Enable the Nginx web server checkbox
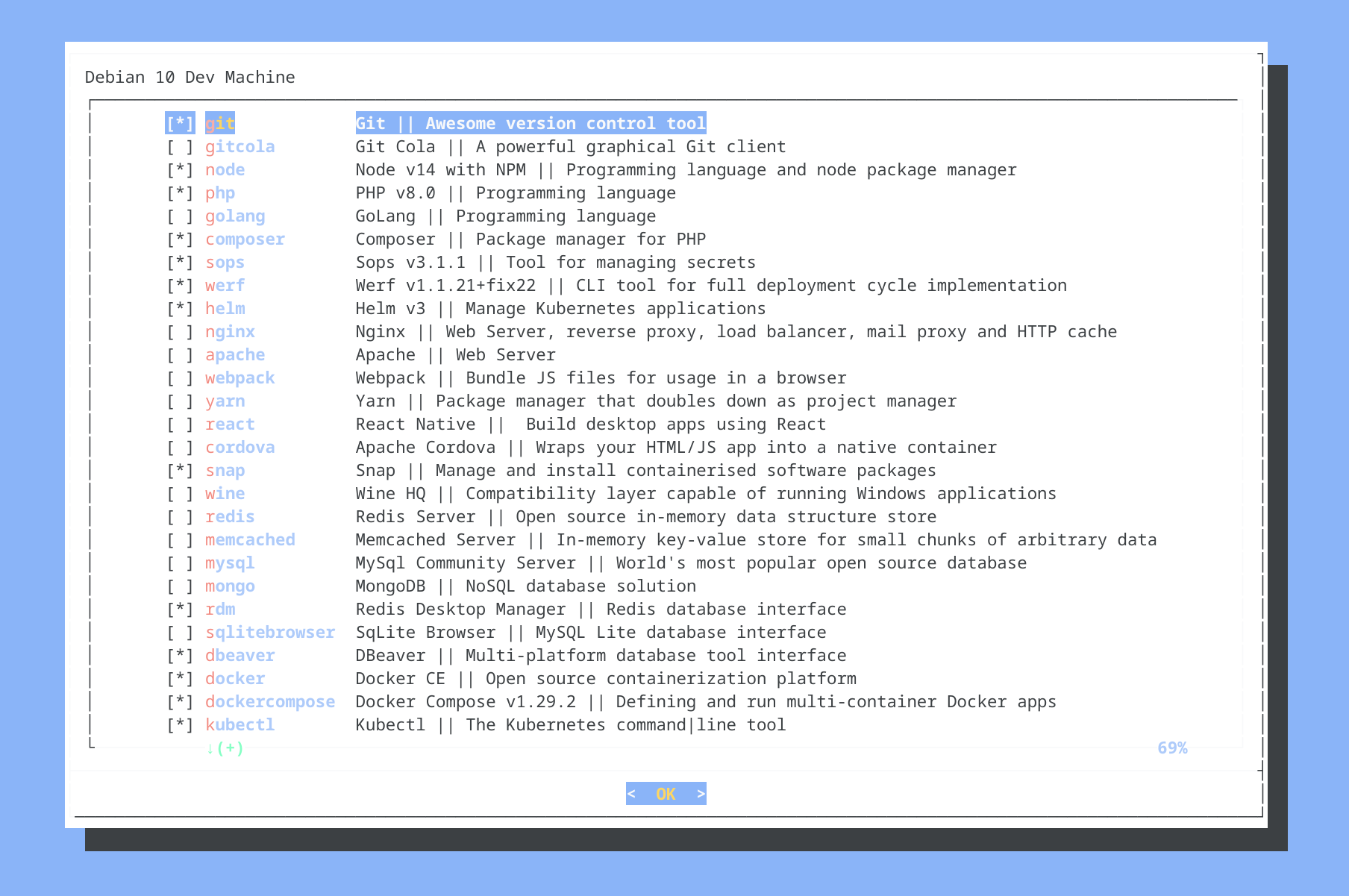The width and height of the screenshot is (1349, 896). click(x=179, y=331)
